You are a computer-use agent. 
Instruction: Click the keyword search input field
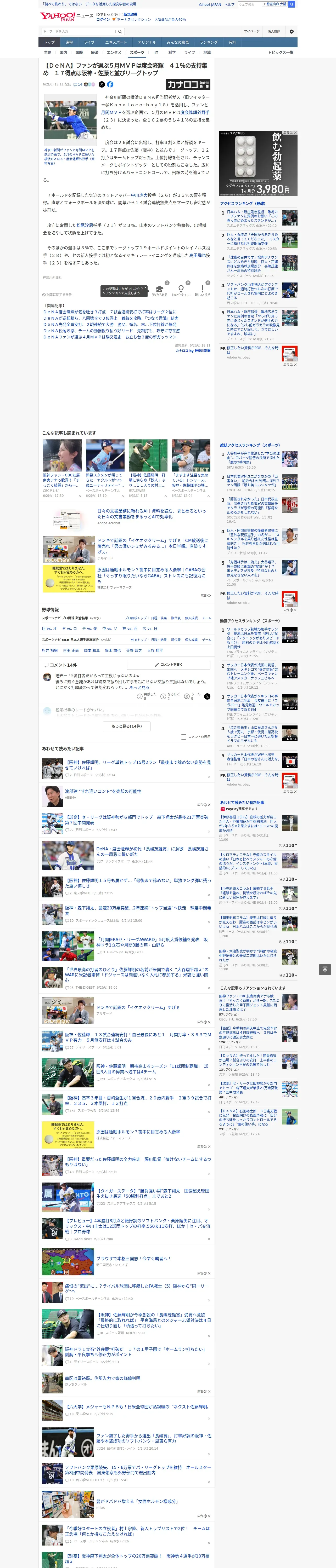pyautogui.click(x=79, y=31)
